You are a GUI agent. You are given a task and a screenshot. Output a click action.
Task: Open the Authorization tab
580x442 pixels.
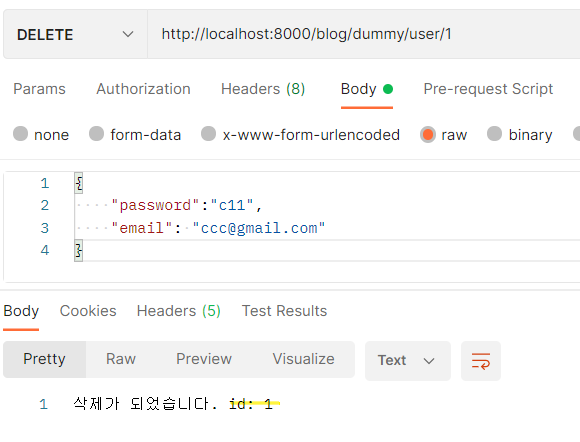(x=144, y=89)
